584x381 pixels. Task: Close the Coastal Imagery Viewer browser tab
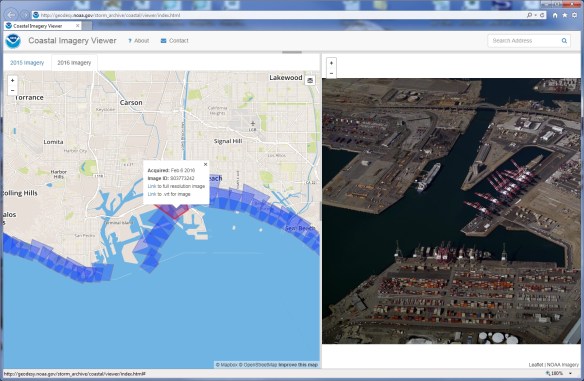(77, 26)
